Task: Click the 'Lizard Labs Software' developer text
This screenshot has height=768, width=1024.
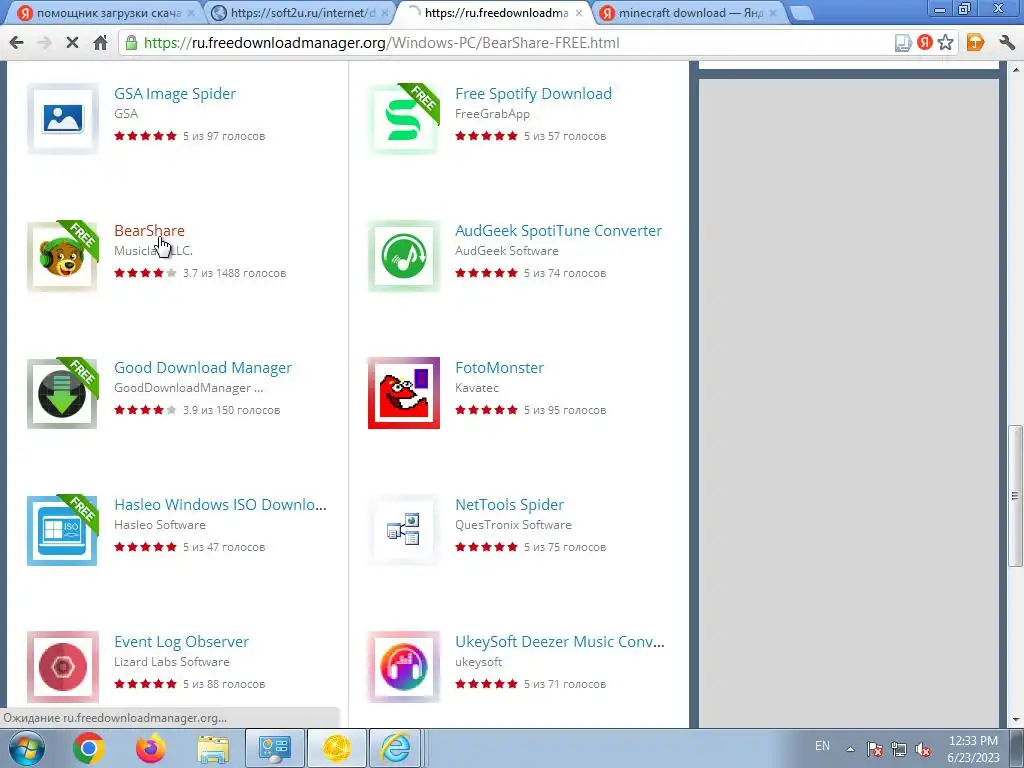Action: pyautogui.click(x=172, y=662)
